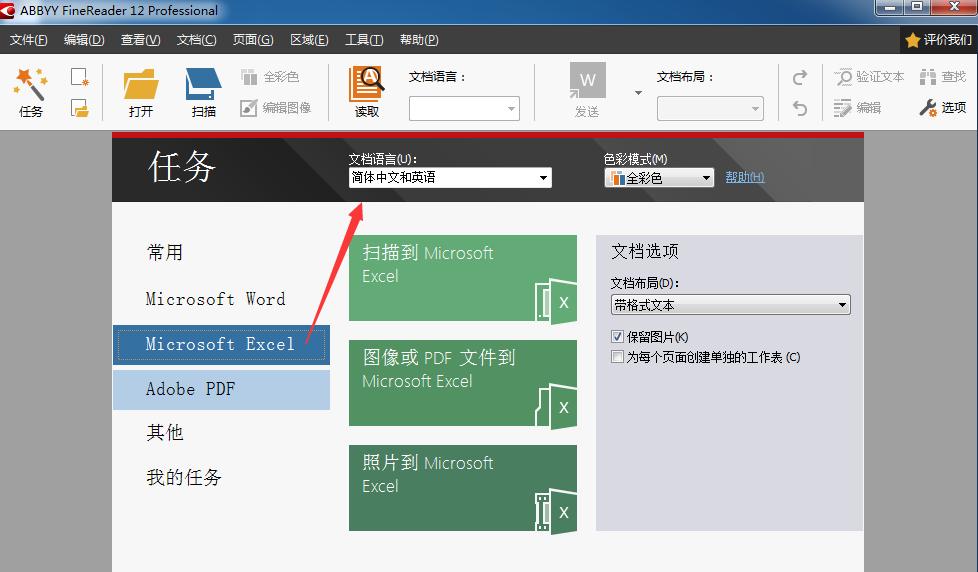Open the toolbar document language combo box
This screenshot has height=572, width=978.
[x=464, y=109]
